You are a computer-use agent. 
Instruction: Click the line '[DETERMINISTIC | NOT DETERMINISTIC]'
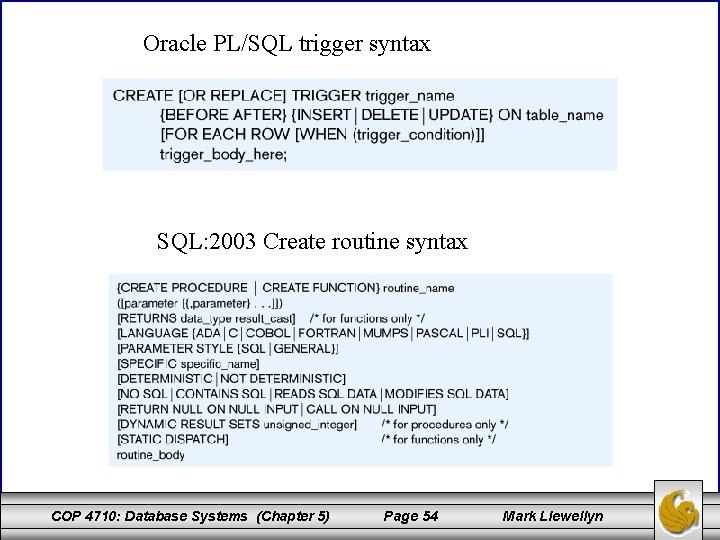coord(231,379)
